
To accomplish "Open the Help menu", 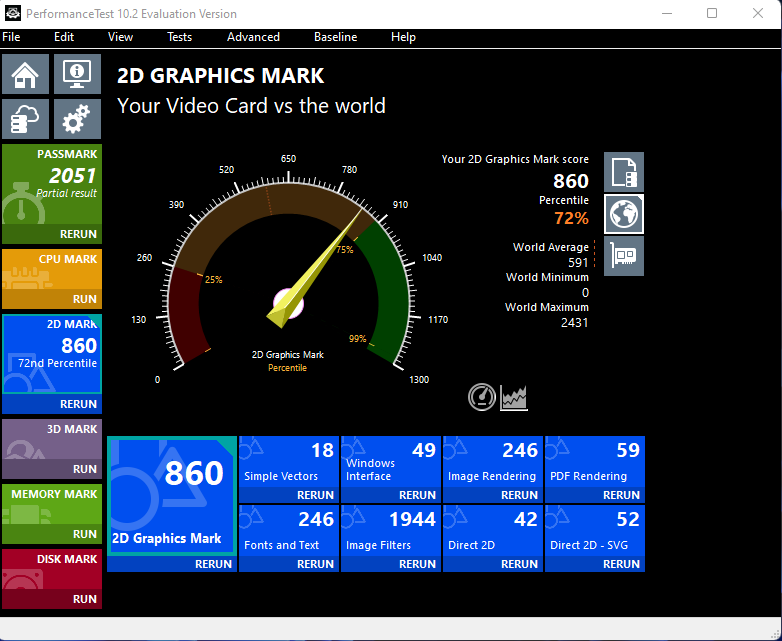I will (x=403, y=37).
